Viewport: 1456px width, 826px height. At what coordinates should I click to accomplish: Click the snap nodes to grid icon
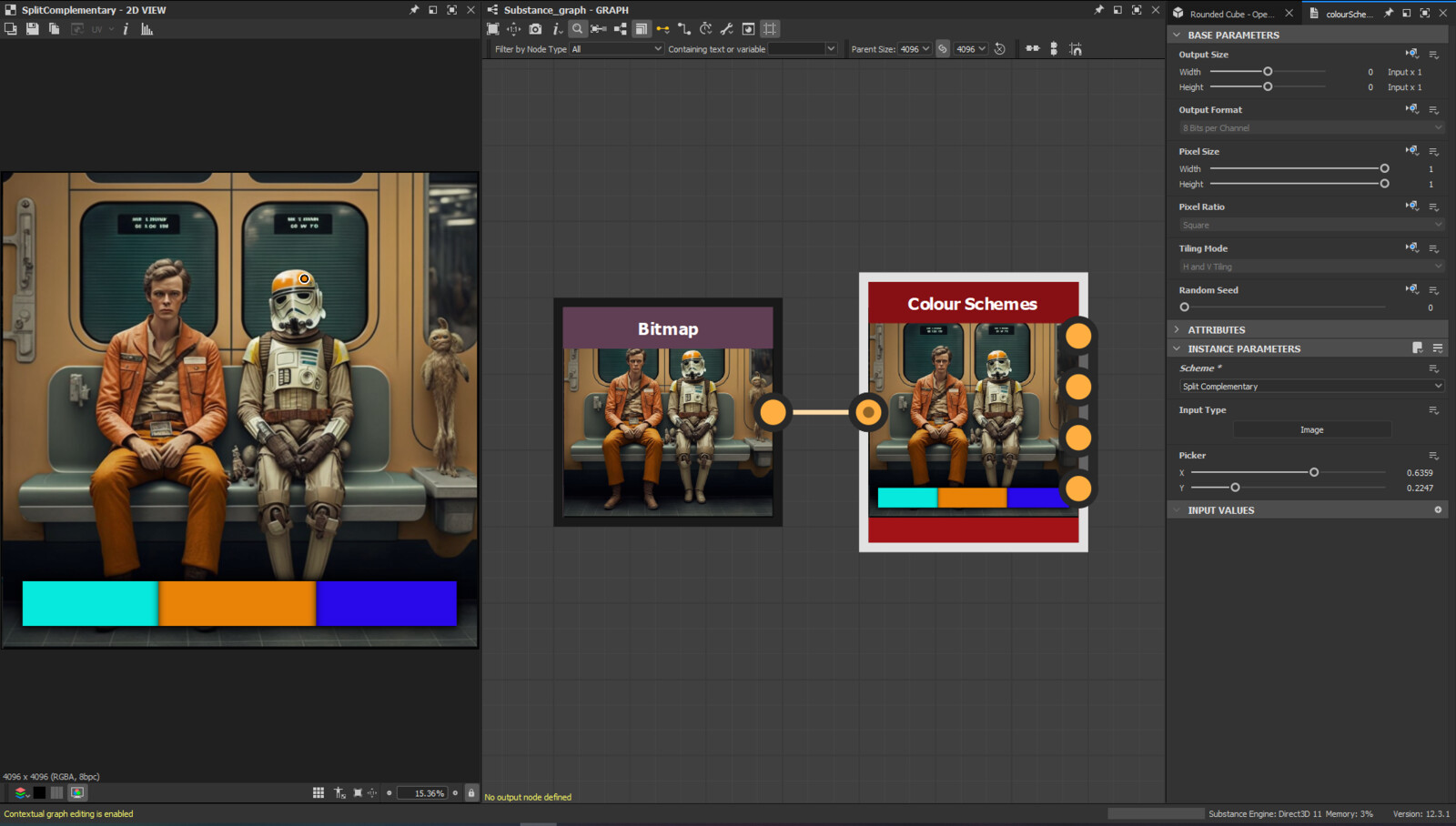(x=1076, y=49)
